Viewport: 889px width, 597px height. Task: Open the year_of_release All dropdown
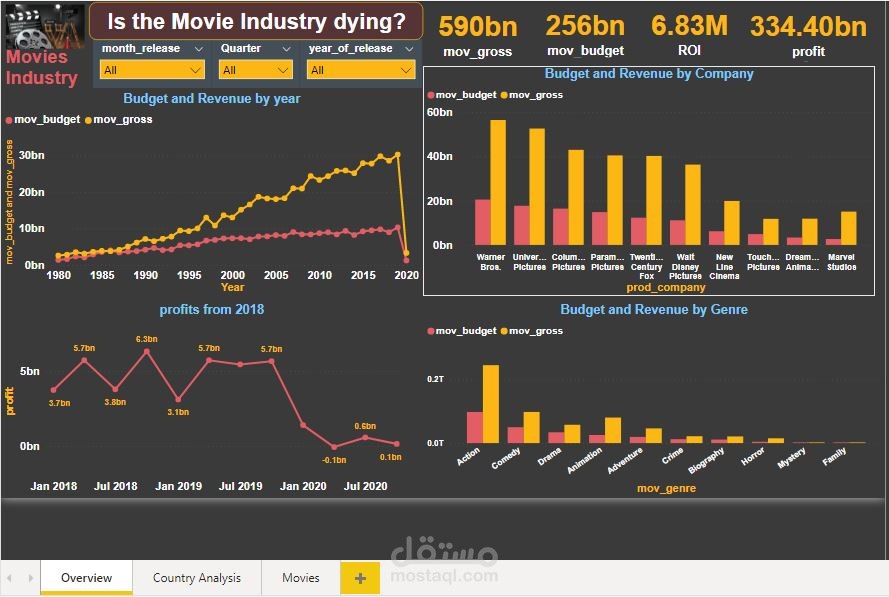coord(361,70)
